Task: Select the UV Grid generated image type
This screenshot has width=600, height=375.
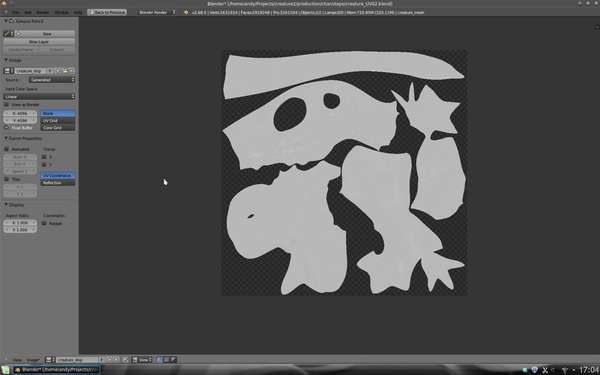Action: (x=58, y=121)
